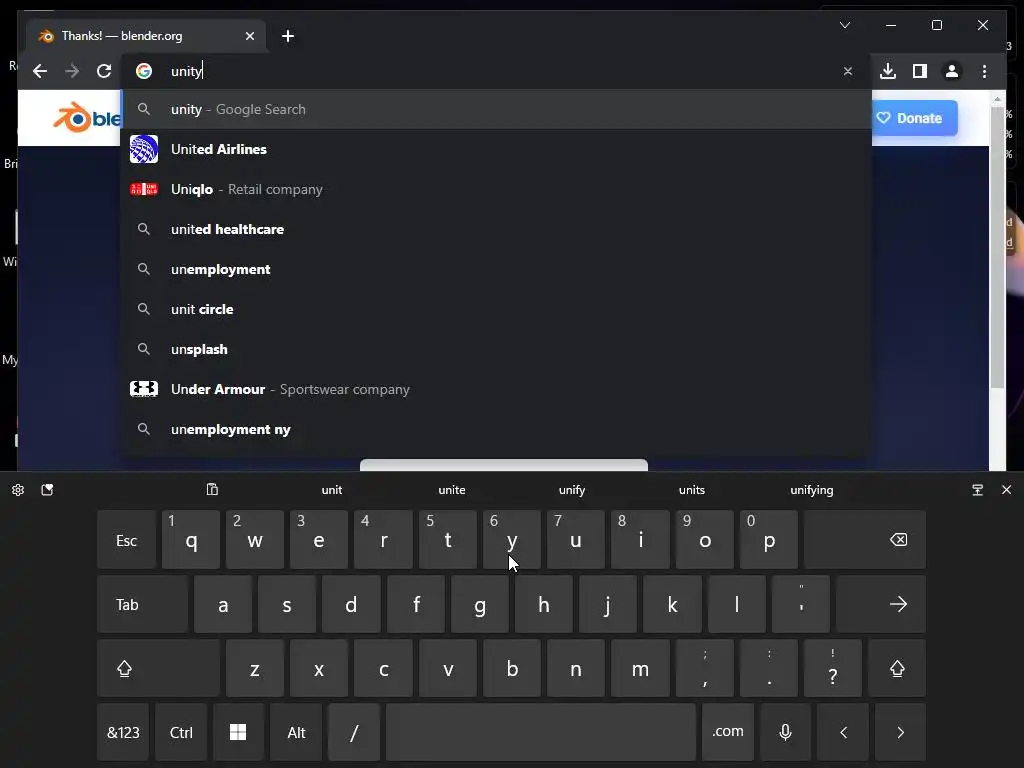Tap the Ctrl key
1024x768 pixels.
pyautogui.click(x=181, y=732)
